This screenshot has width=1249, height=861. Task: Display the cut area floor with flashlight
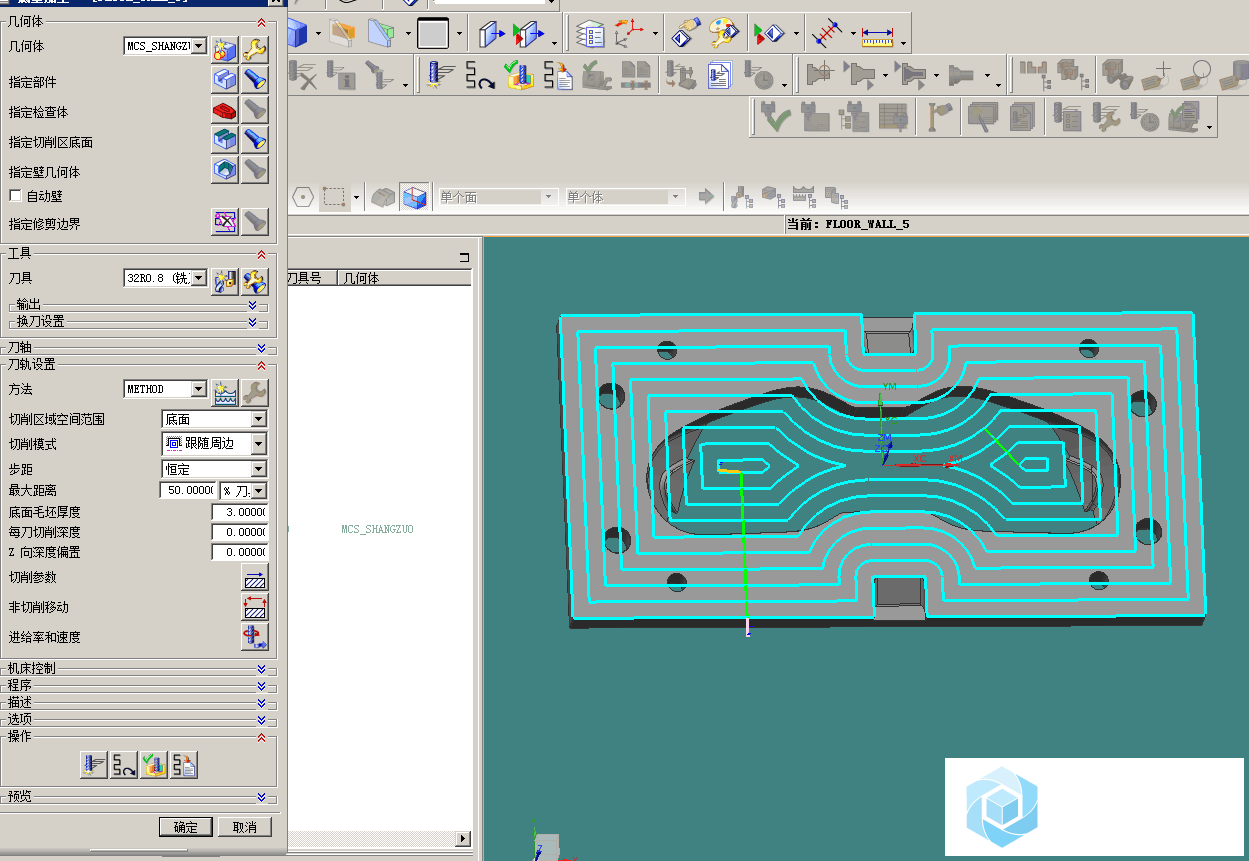255,140
